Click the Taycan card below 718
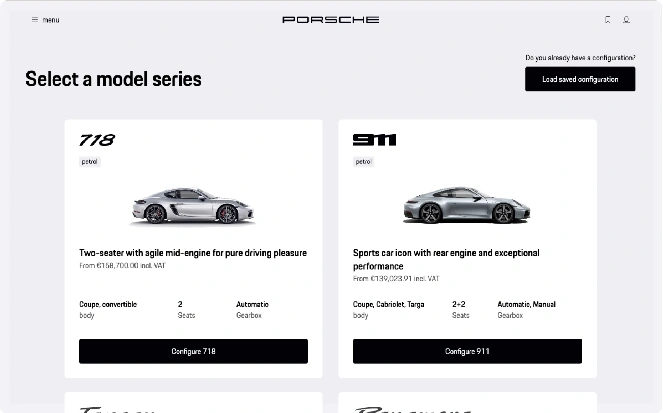The width and height of the screenshot is (663, 413). 193,403
